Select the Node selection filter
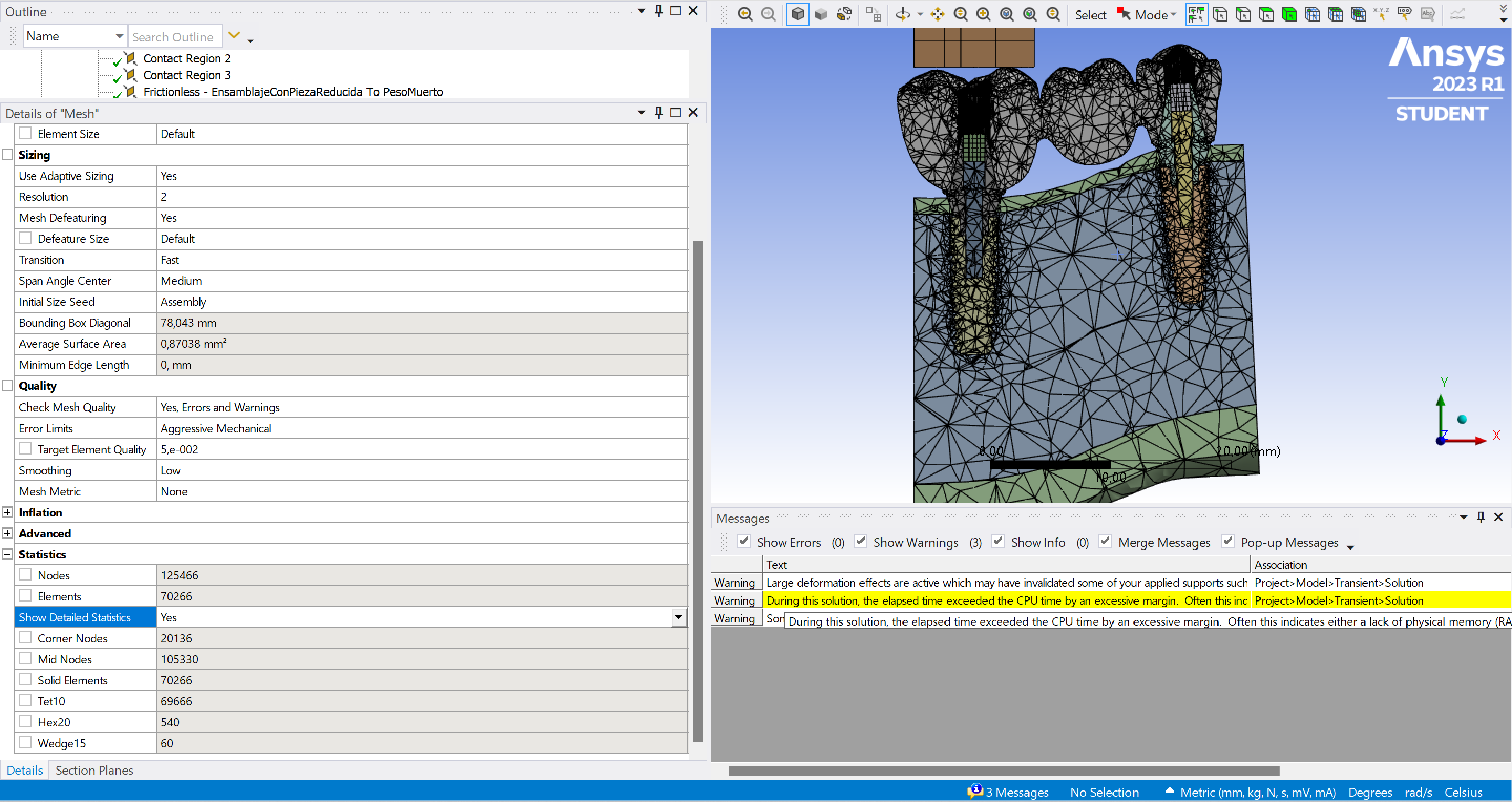Screen dimensions: 1512x802 pyautogui.click(x=1312, y=14)
